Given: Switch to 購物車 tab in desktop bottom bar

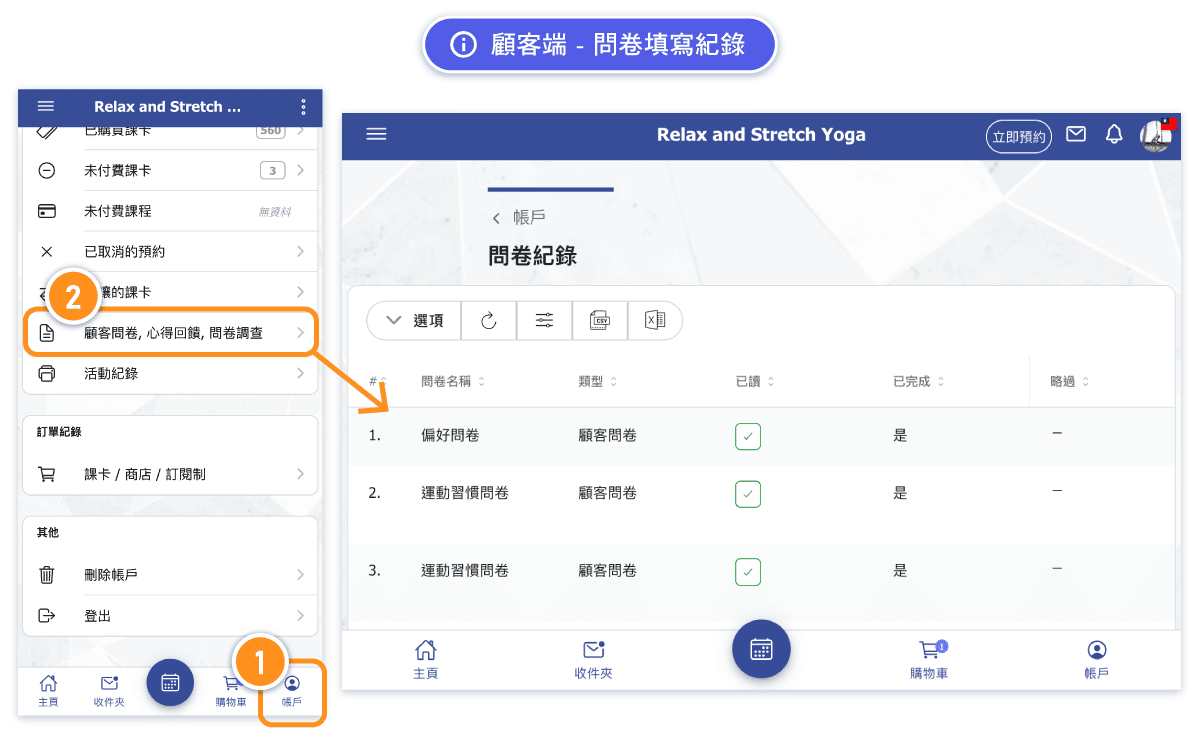Looking at the screenshot, I should [x=929, y=659].
